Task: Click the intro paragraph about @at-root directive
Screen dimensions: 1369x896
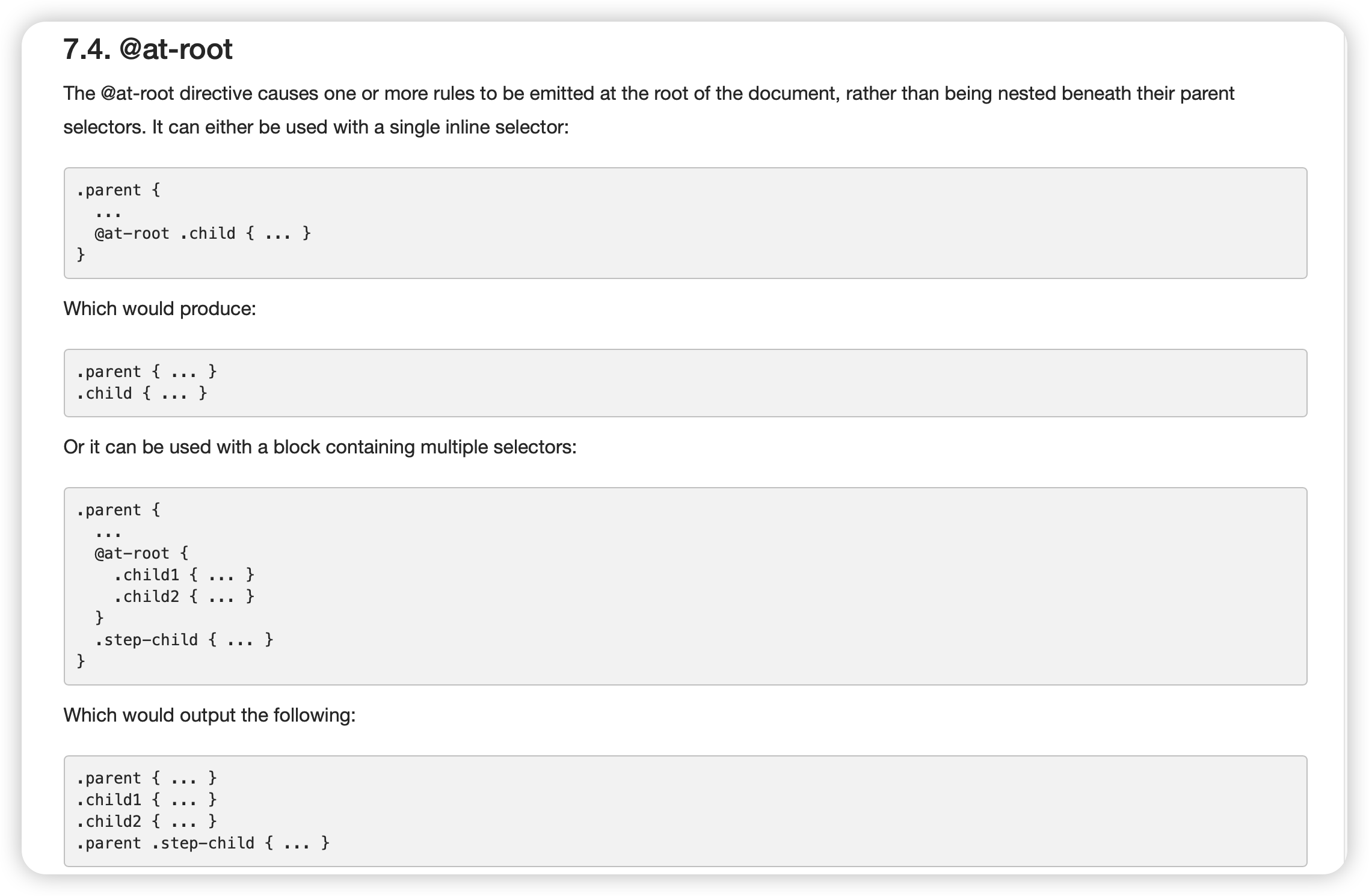Action: click(649, 110)
